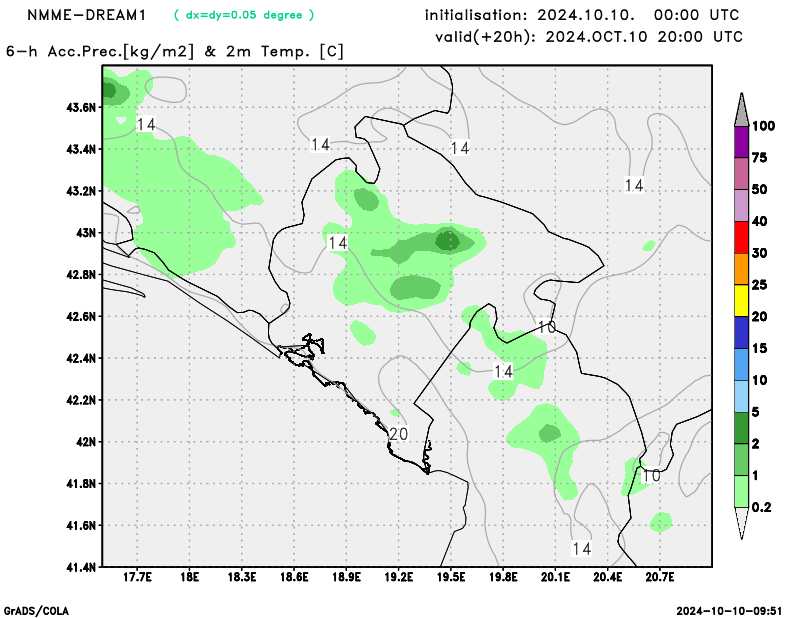Click the legend value 40

pos(760,221)
